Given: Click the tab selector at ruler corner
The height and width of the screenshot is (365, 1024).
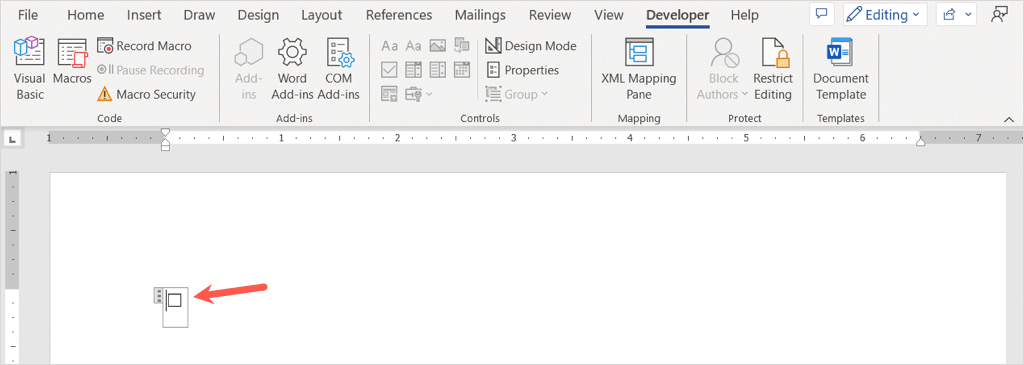Looking at the screenshot, I should [x=12, y=138].
